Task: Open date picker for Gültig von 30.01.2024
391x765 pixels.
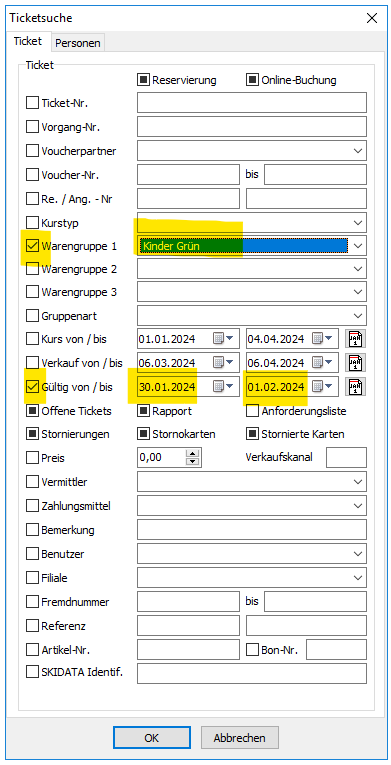Action: (224, 387)
